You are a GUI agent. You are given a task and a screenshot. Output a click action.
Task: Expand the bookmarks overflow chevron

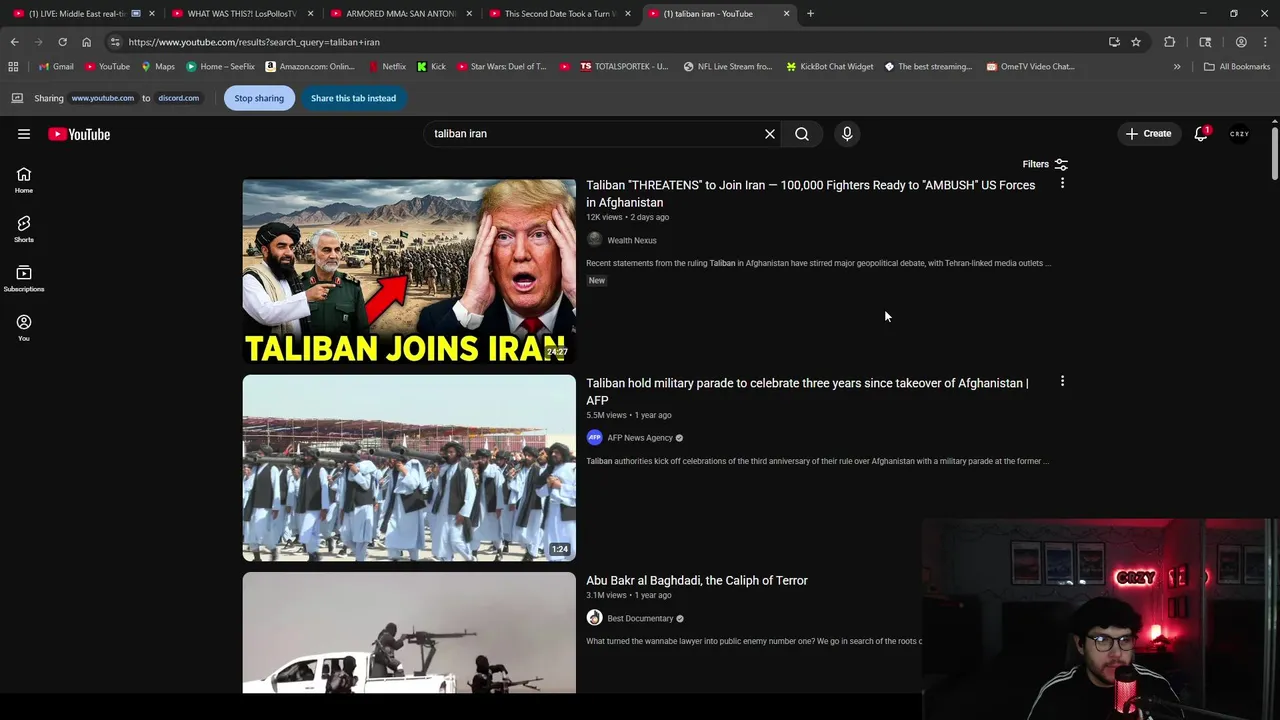[x=1177, y=67]
